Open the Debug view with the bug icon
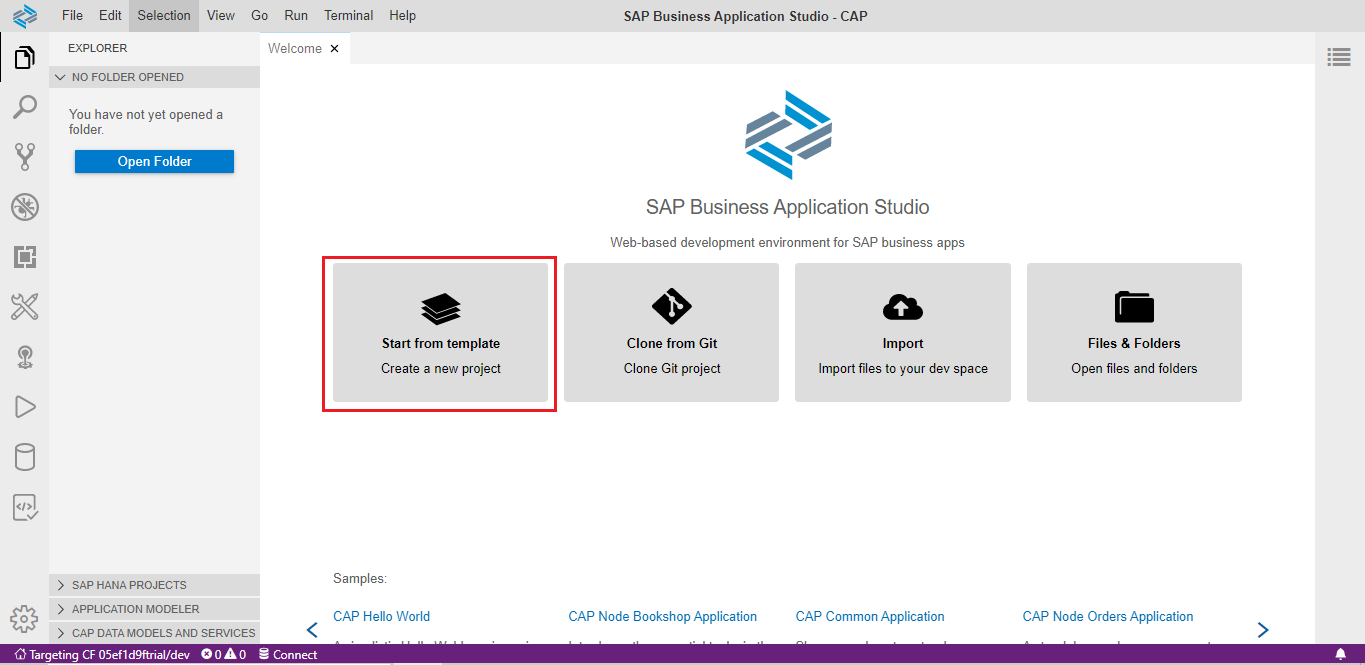This screenshot has height=665, width=1365. click(x=24, y=207)
